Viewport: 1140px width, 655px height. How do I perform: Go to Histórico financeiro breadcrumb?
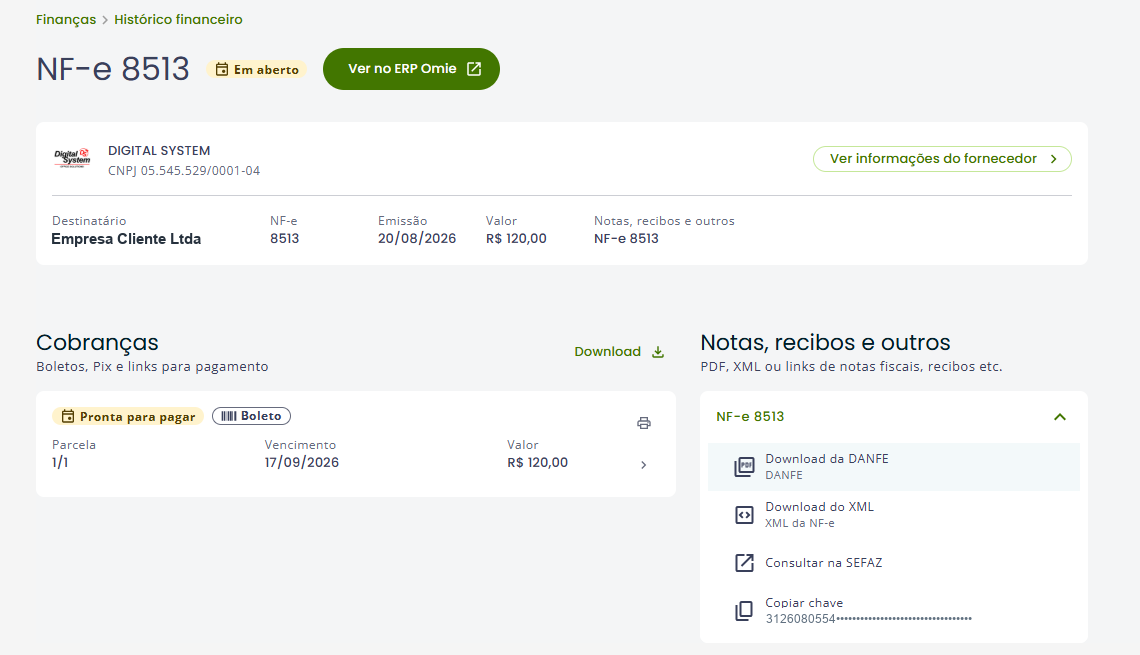[x=178, y=20]
